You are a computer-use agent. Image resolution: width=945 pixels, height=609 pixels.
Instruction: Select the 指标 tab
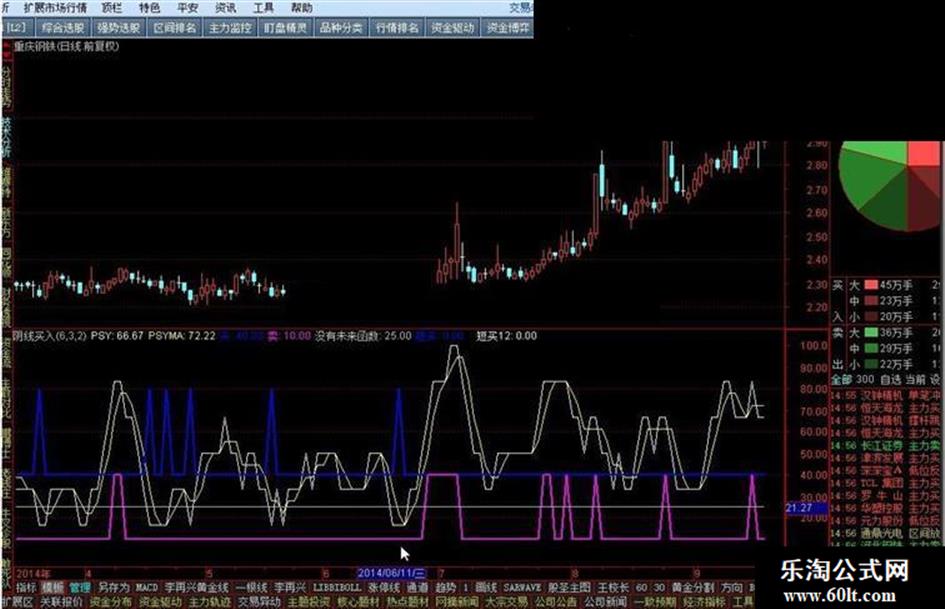26,587
